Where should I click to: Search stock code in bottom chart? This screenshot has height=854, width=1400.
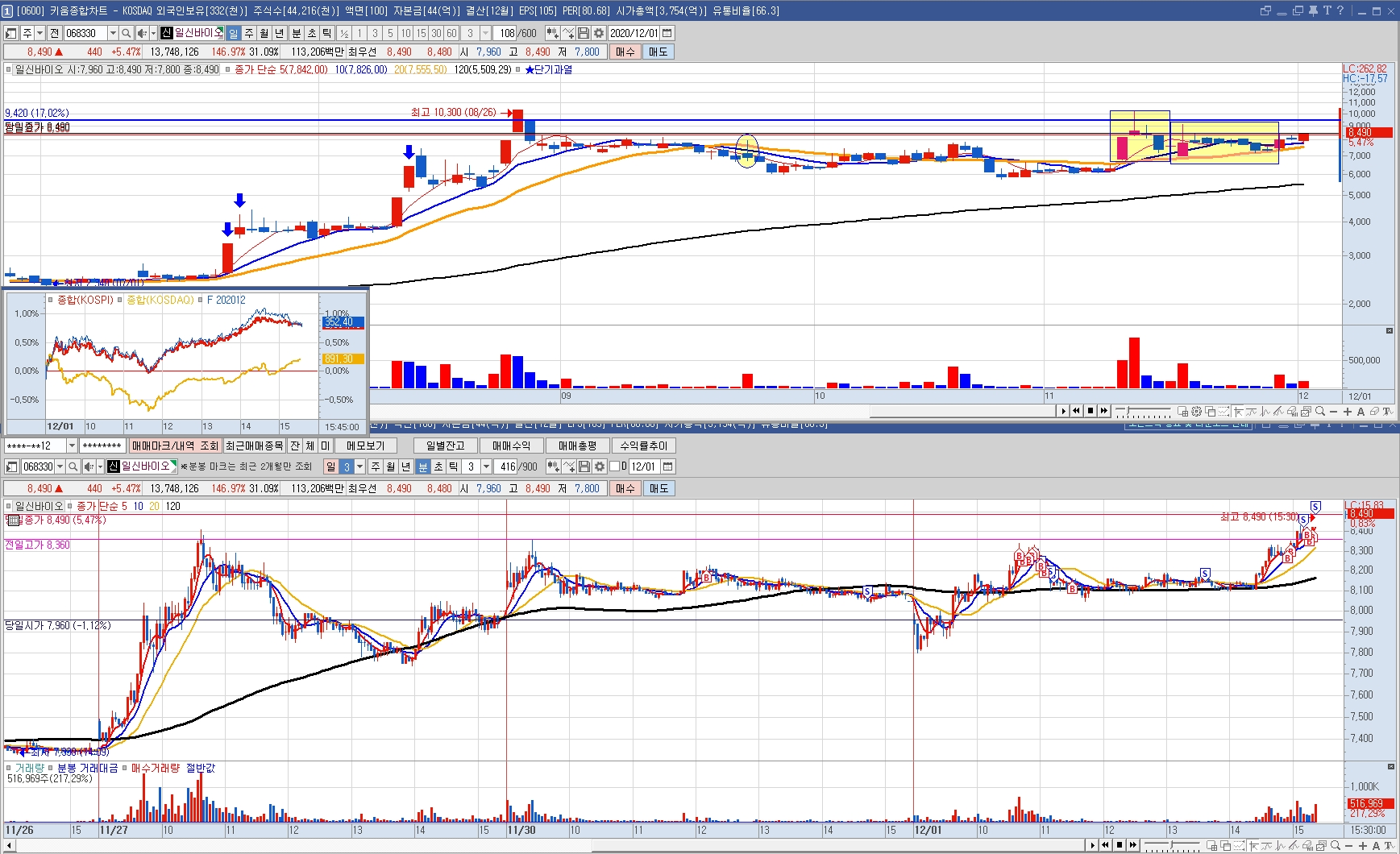point(73,466)
